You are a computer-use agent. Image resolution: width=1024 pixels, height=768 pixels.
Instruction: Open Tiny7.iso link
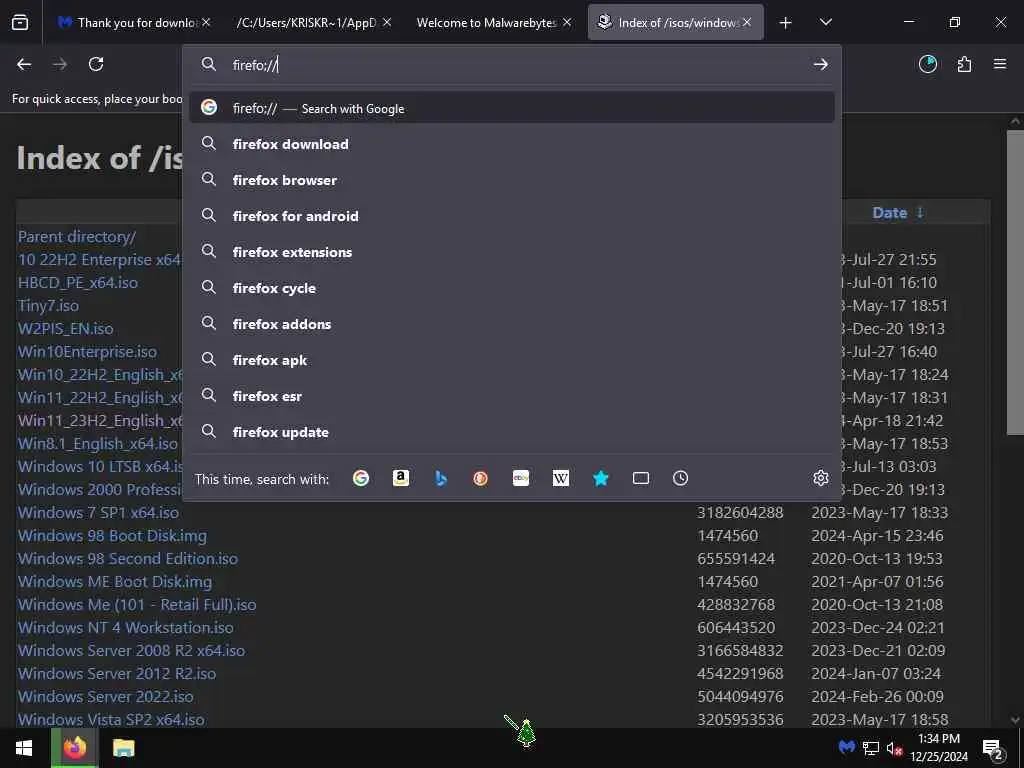pos(48,305)
